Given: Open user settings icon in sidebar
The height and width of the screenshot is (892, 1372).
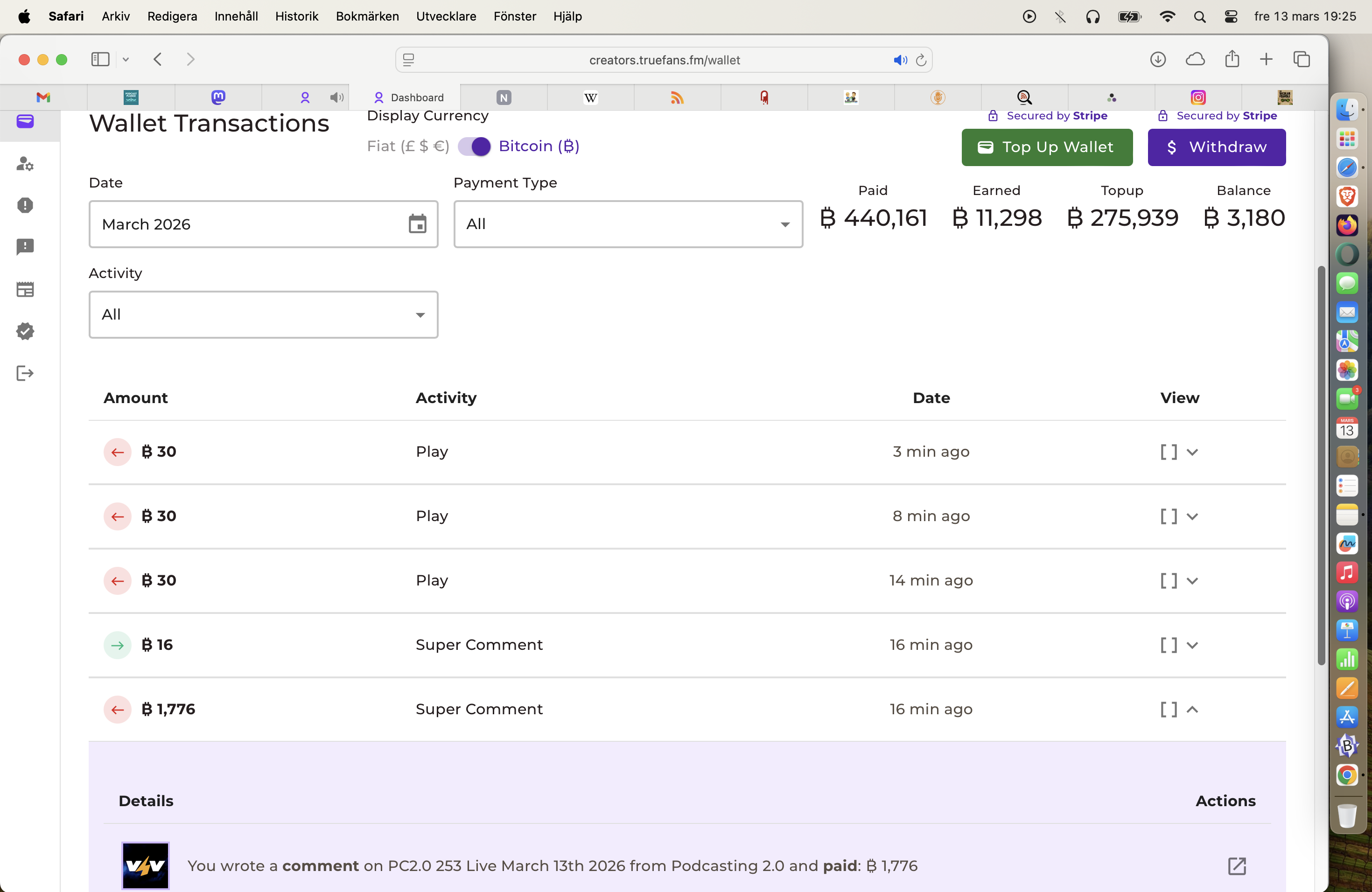Looking at the screenshot, I should [x=25, y=164].
